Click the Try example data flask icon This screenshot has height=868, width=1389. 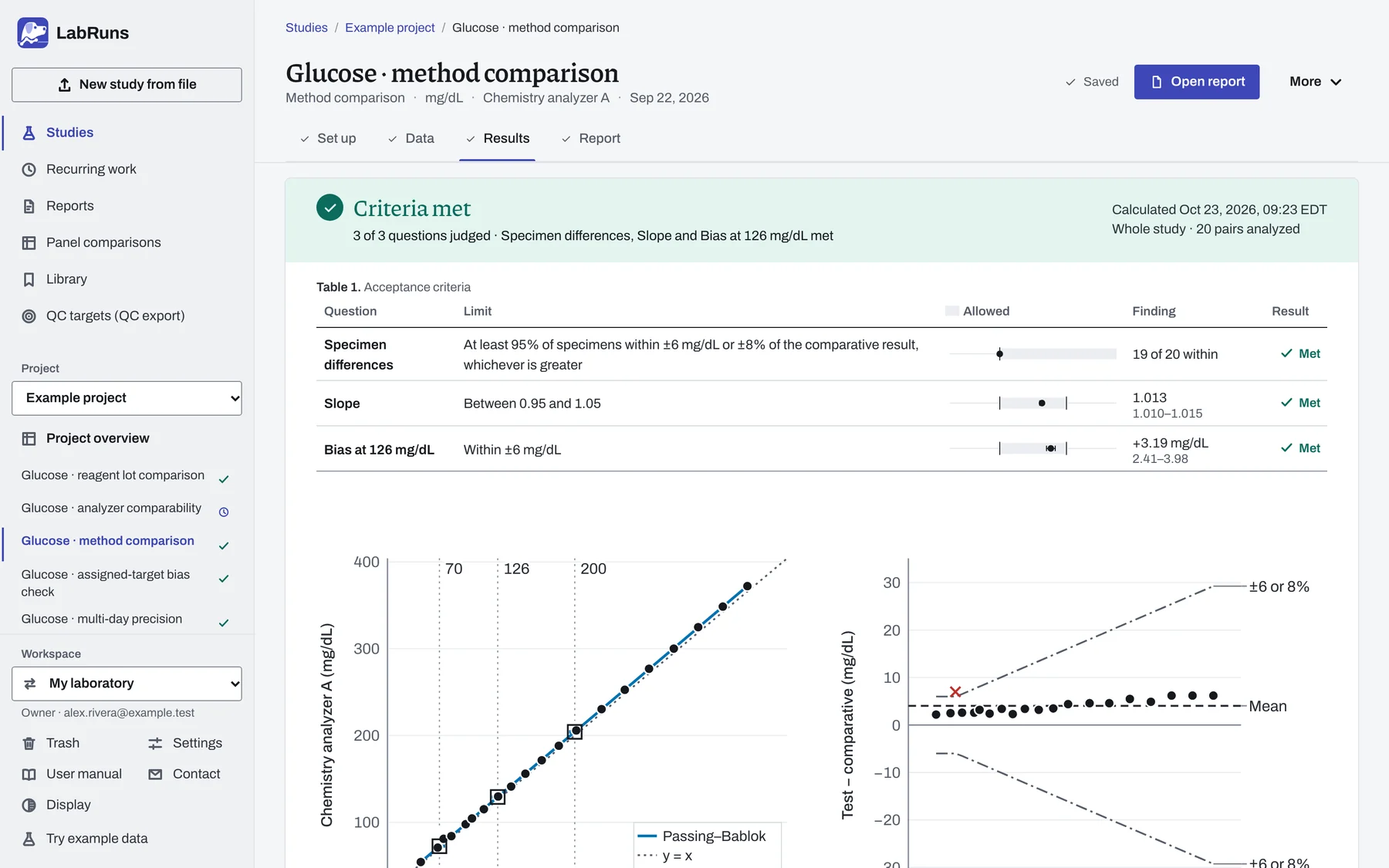point(29,839)
